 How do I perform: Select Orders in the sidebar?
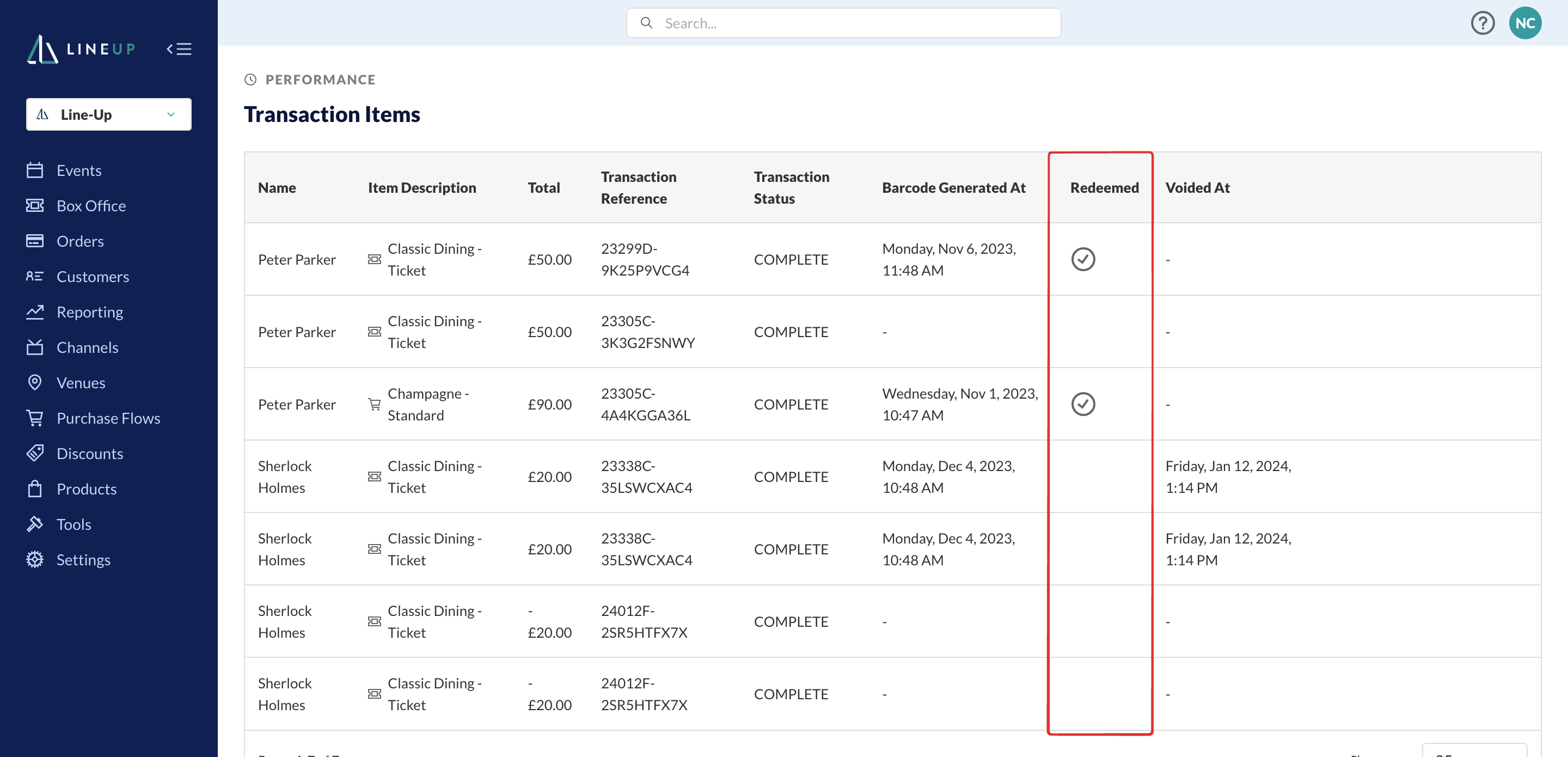tap(81, 241)
